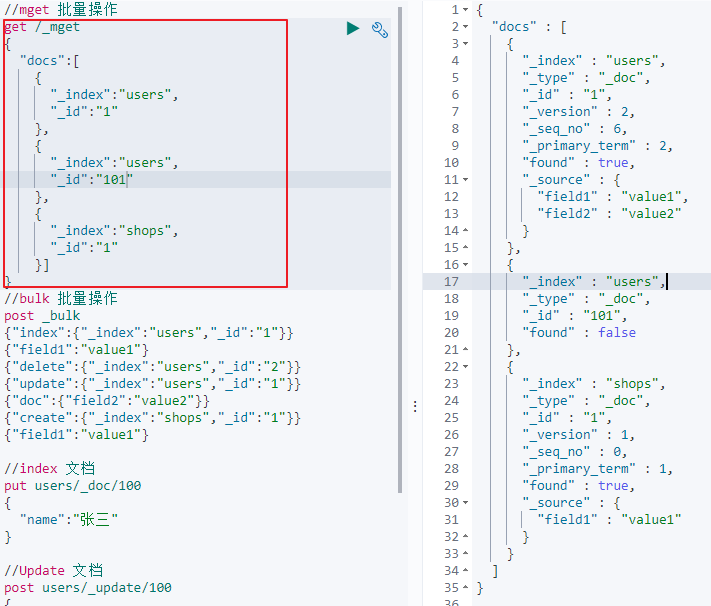711x606 pixels.
Task: Collapse the fold arrow at response line 1
Action: pos(466,10)
